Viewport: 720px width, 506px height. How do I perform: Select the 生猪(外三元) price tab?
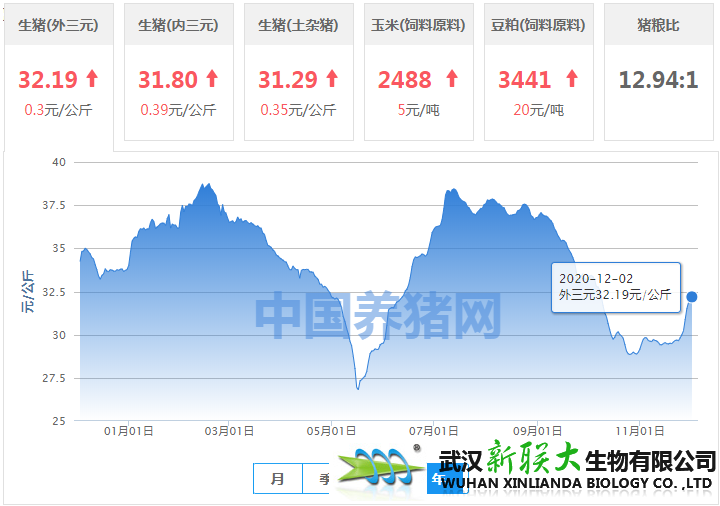coord(58,25)
